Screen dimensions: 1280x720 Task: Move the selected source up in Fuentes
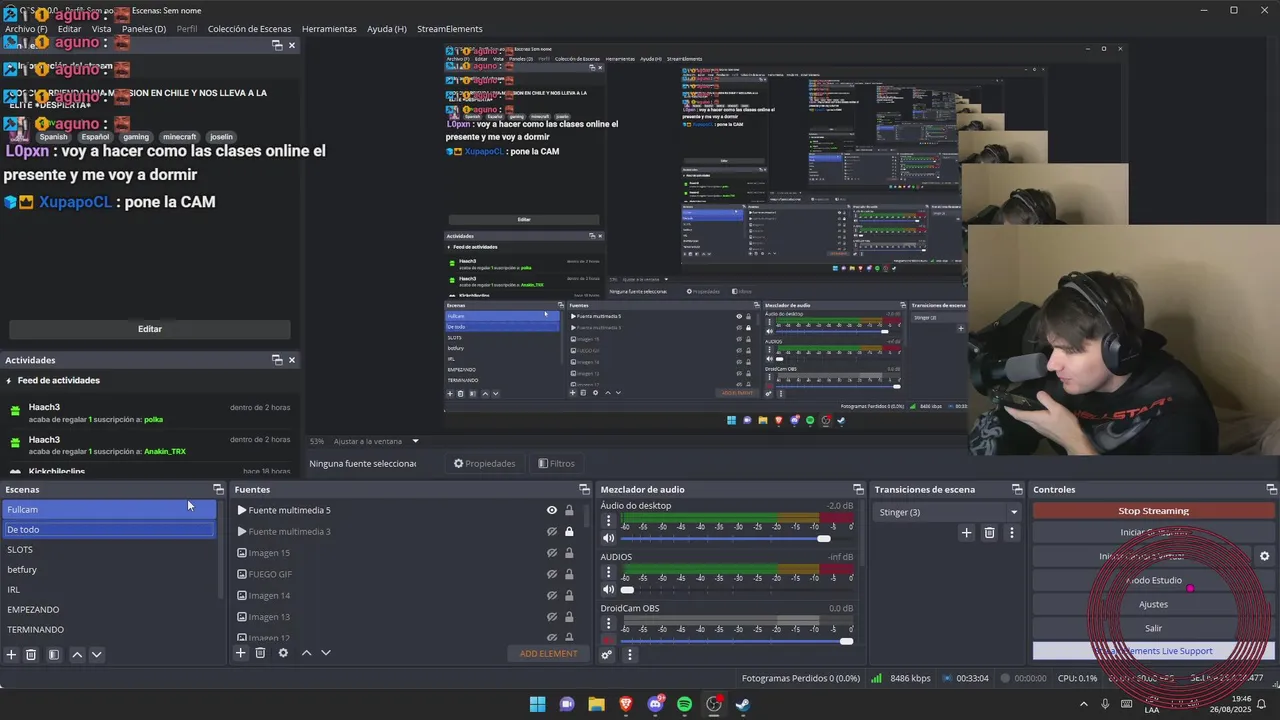tap(306, 653)
